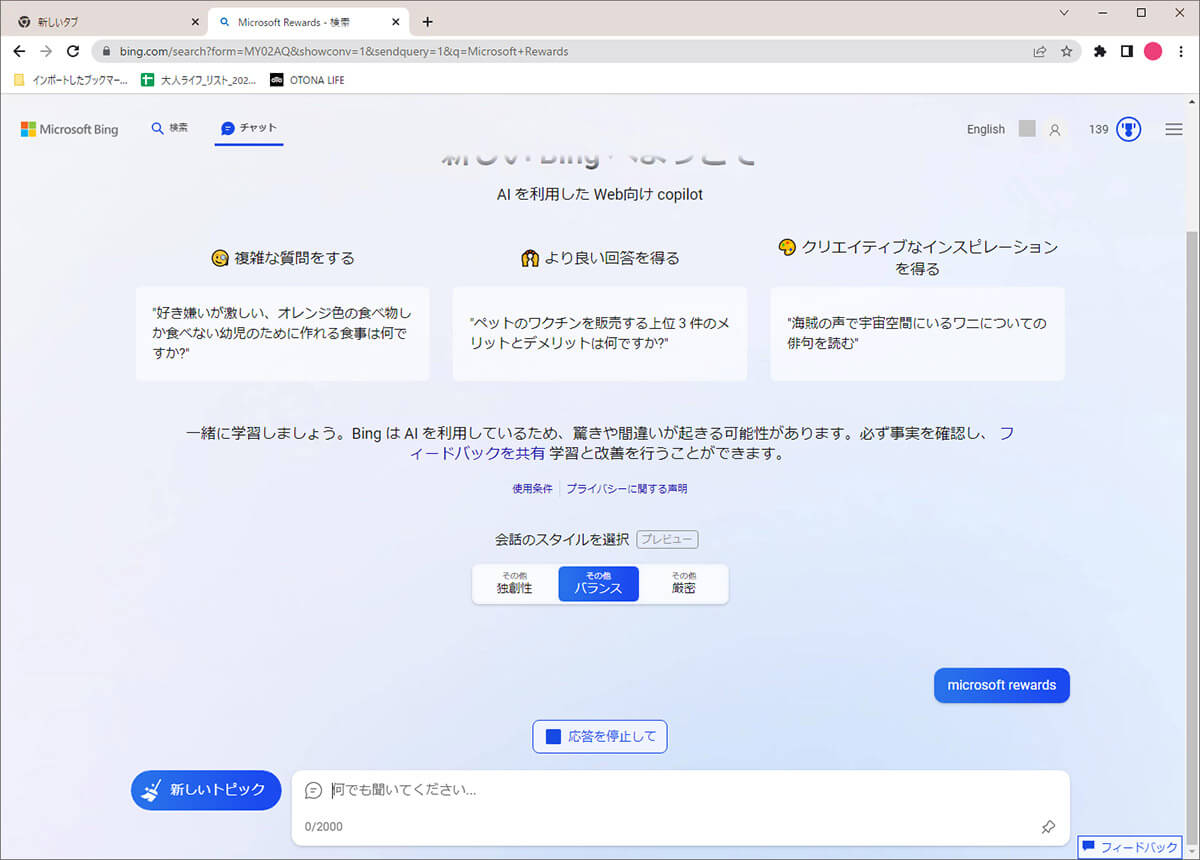Click 応答を停止して stop responding button

click(x=599, y=737)
